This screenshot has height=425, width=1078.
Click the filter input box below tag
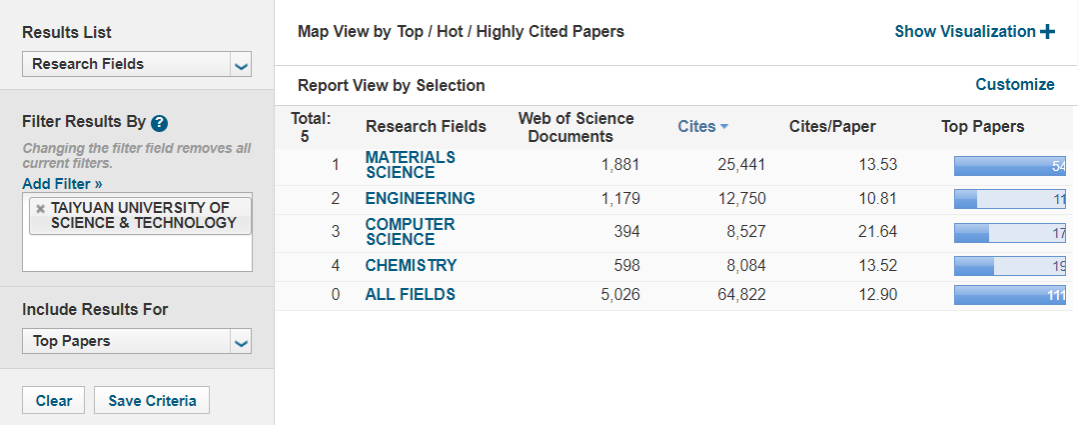[137, 254]
